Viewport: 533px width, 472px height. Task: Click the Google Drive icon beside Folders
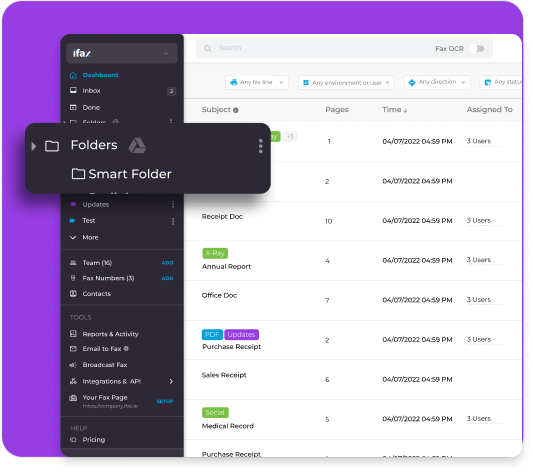(x=137, y=145)
